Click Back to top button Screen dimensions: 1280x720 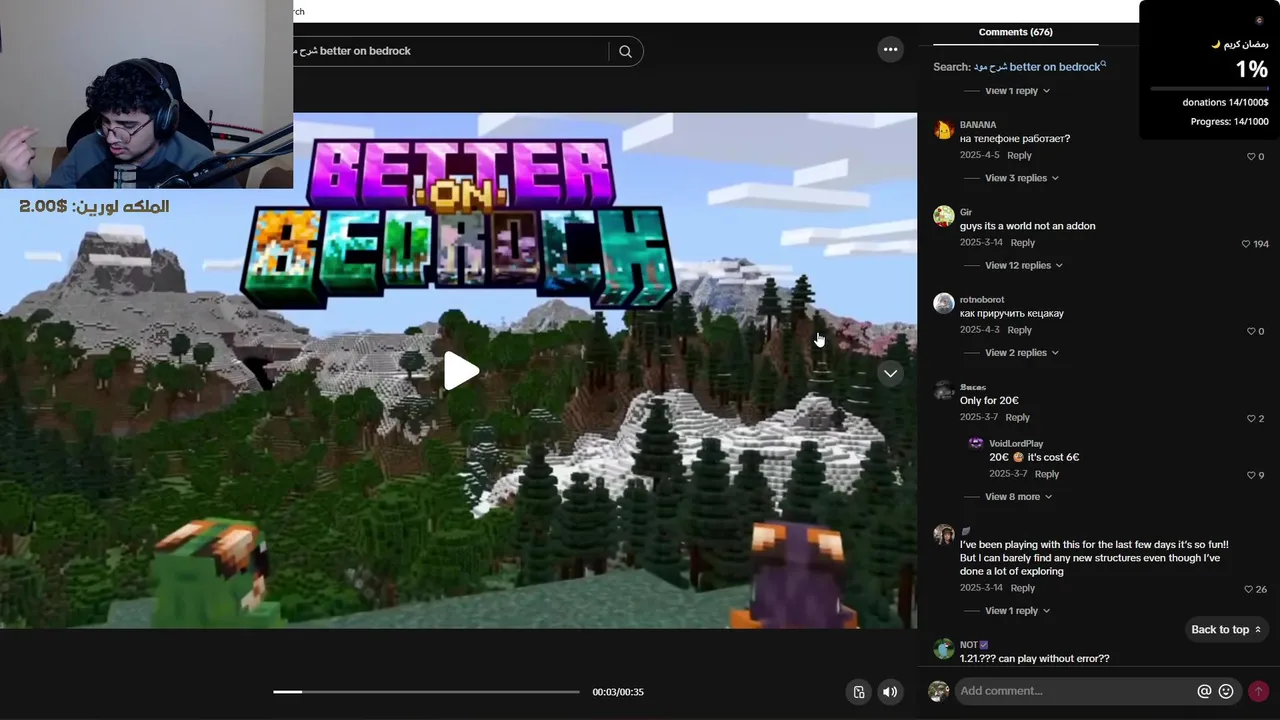pyautogui.click(x=1226, y=629)
